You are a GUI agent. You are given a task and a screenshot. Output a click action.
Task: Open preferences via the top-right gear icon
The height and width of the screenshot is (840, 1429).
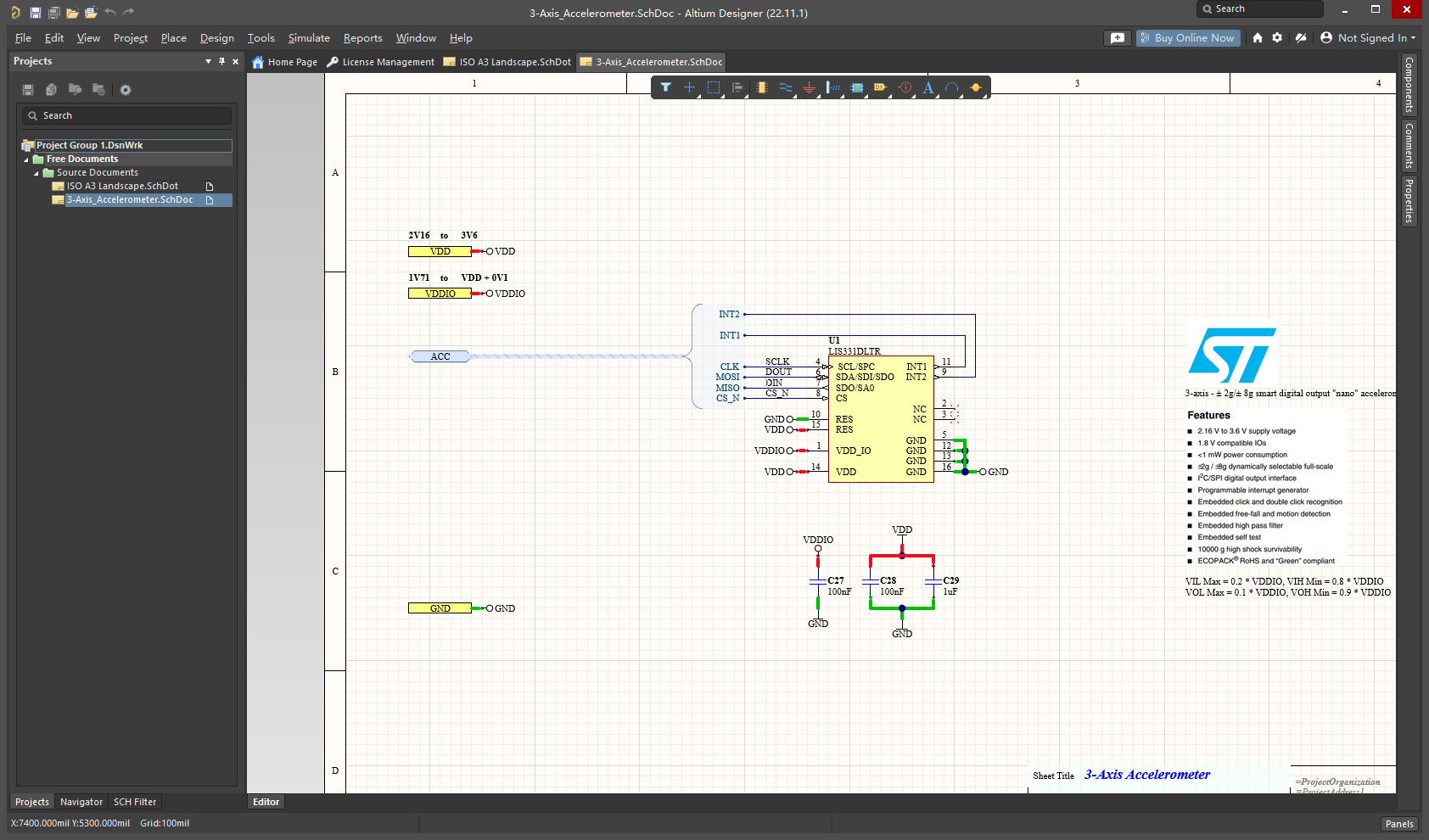[1277, 38]
